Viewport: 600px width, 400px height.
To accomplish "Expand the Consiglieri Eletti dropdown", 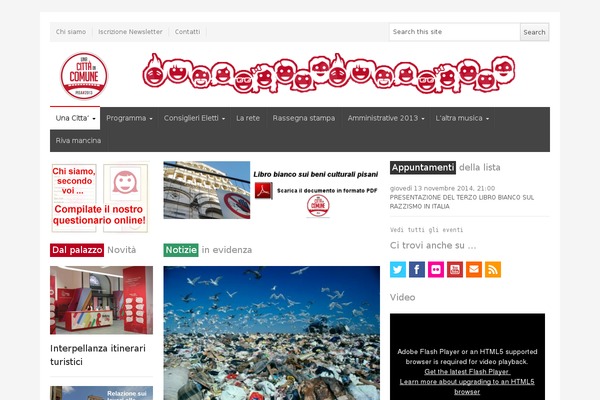I will coord(194,118).
